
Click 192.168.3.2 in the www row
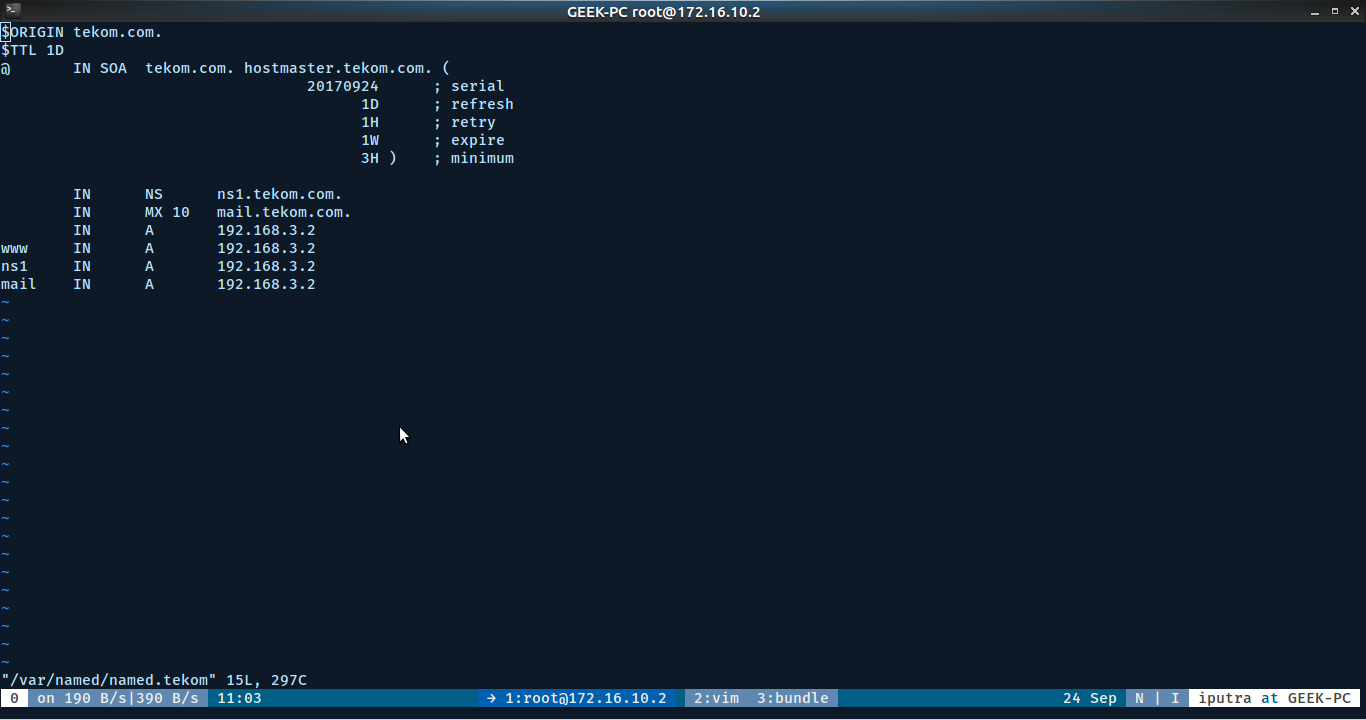pos(266,248)
